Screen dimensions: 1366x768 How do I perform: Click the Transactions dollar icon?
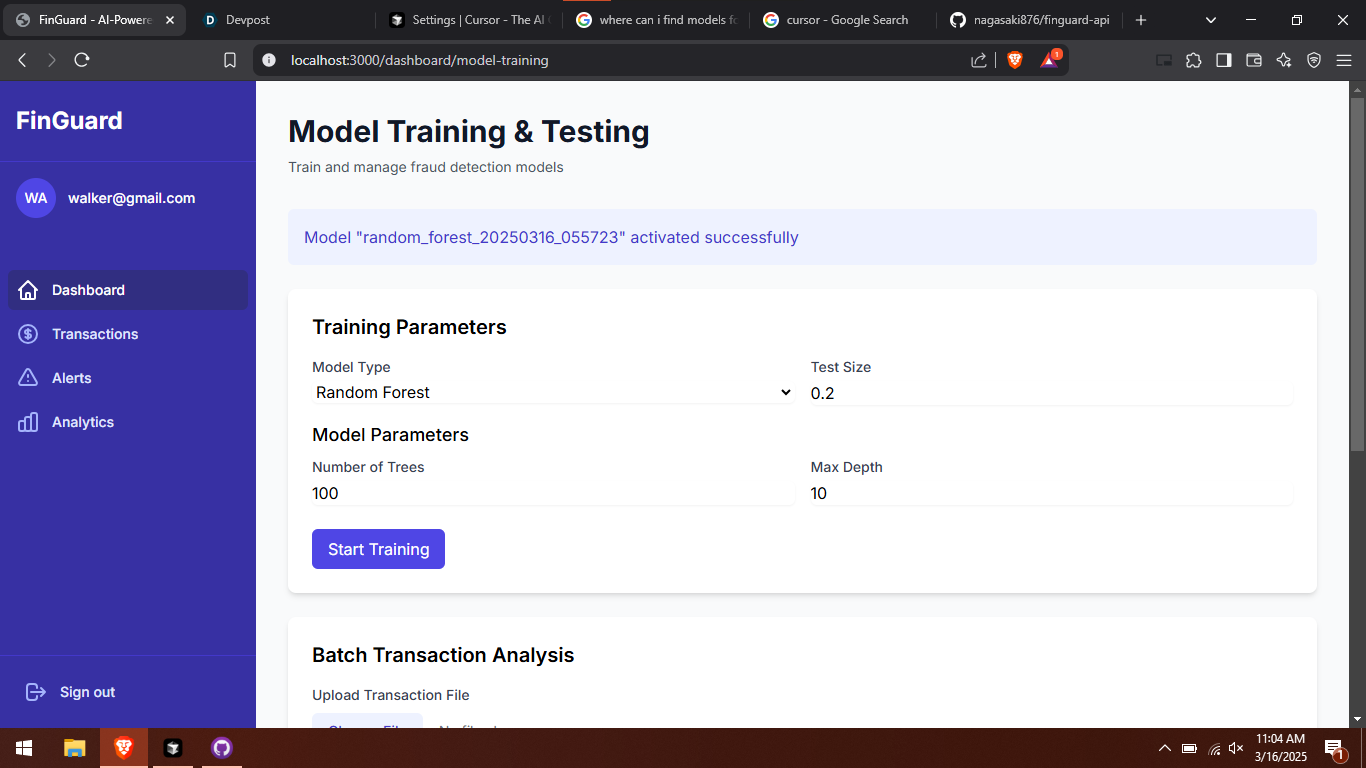point(28,334)
